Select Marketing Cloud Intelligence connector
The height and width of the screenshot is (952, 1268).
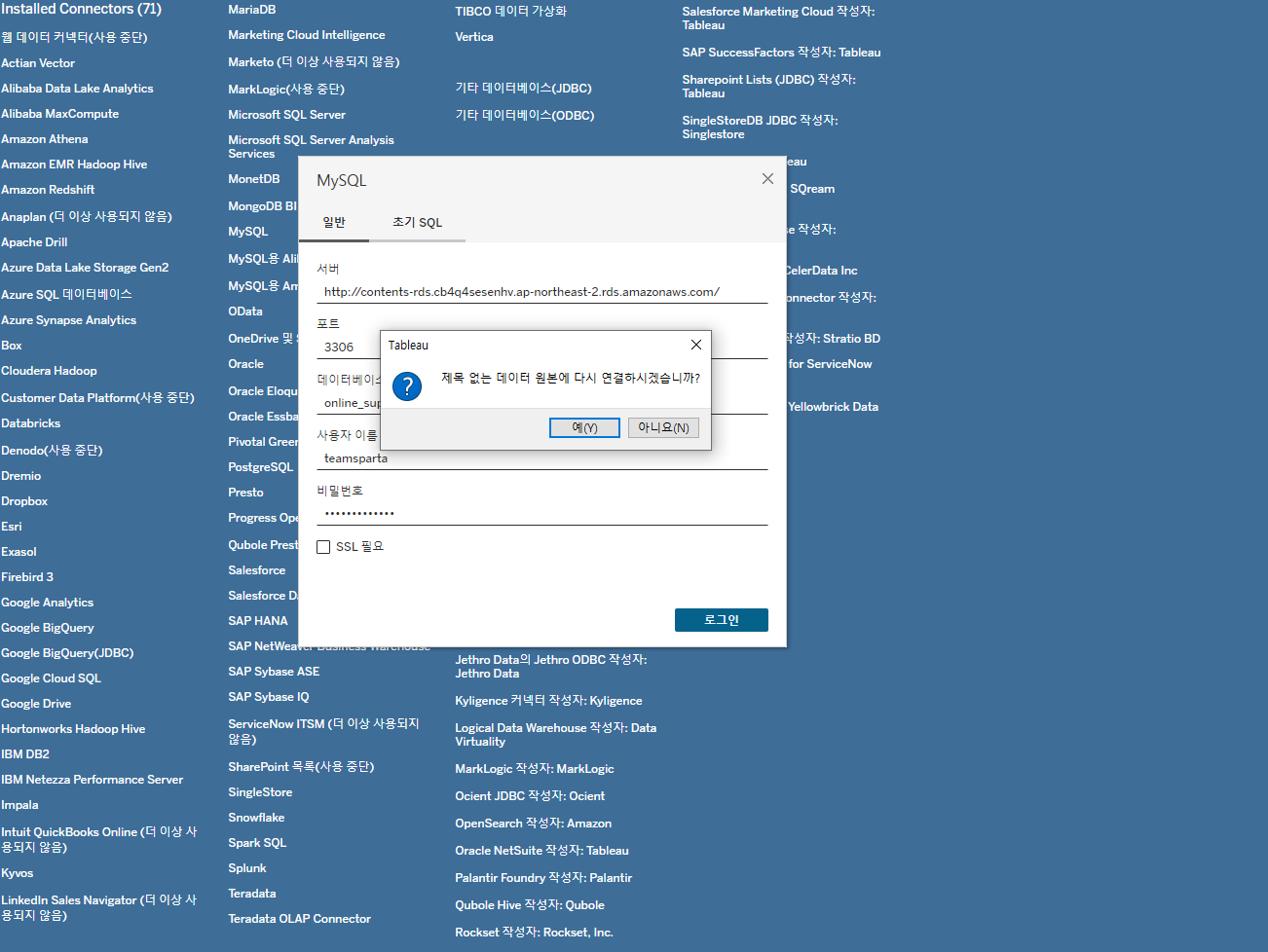pyautogui.click(x=307, y=35)
